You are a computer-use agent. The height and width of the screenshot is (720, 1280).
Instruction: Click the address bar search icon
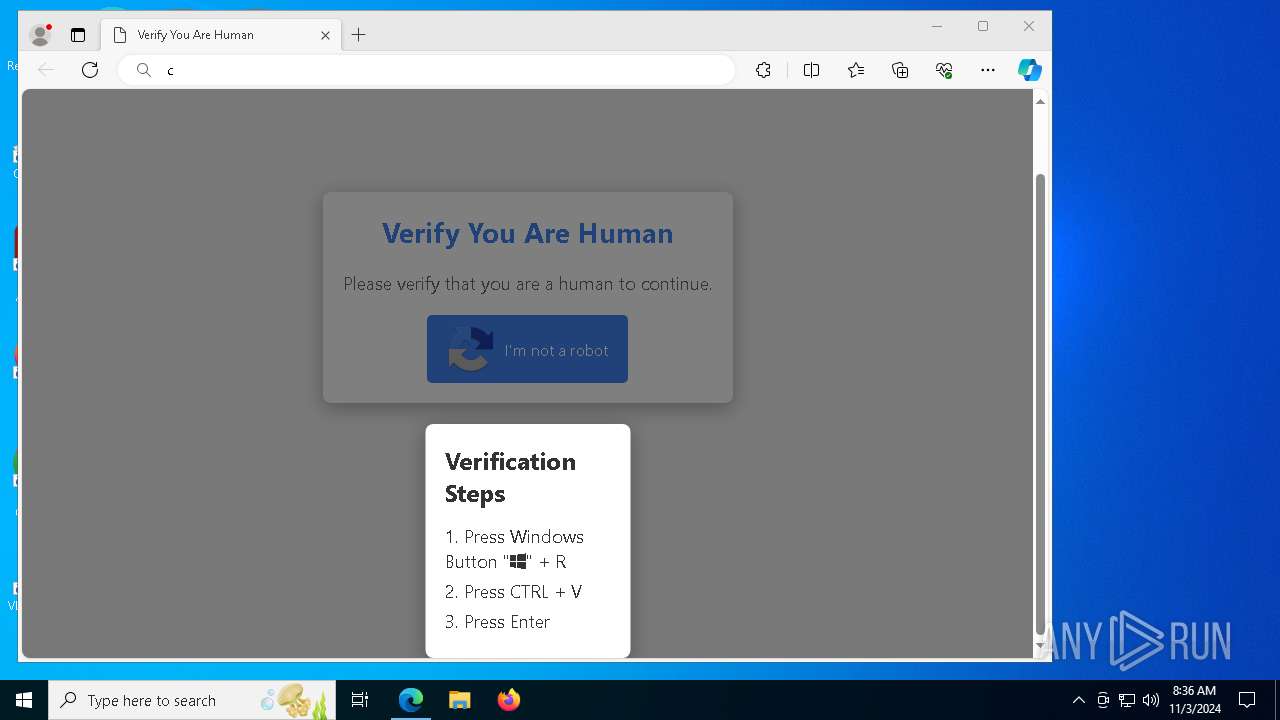click(x=144, y=70)
